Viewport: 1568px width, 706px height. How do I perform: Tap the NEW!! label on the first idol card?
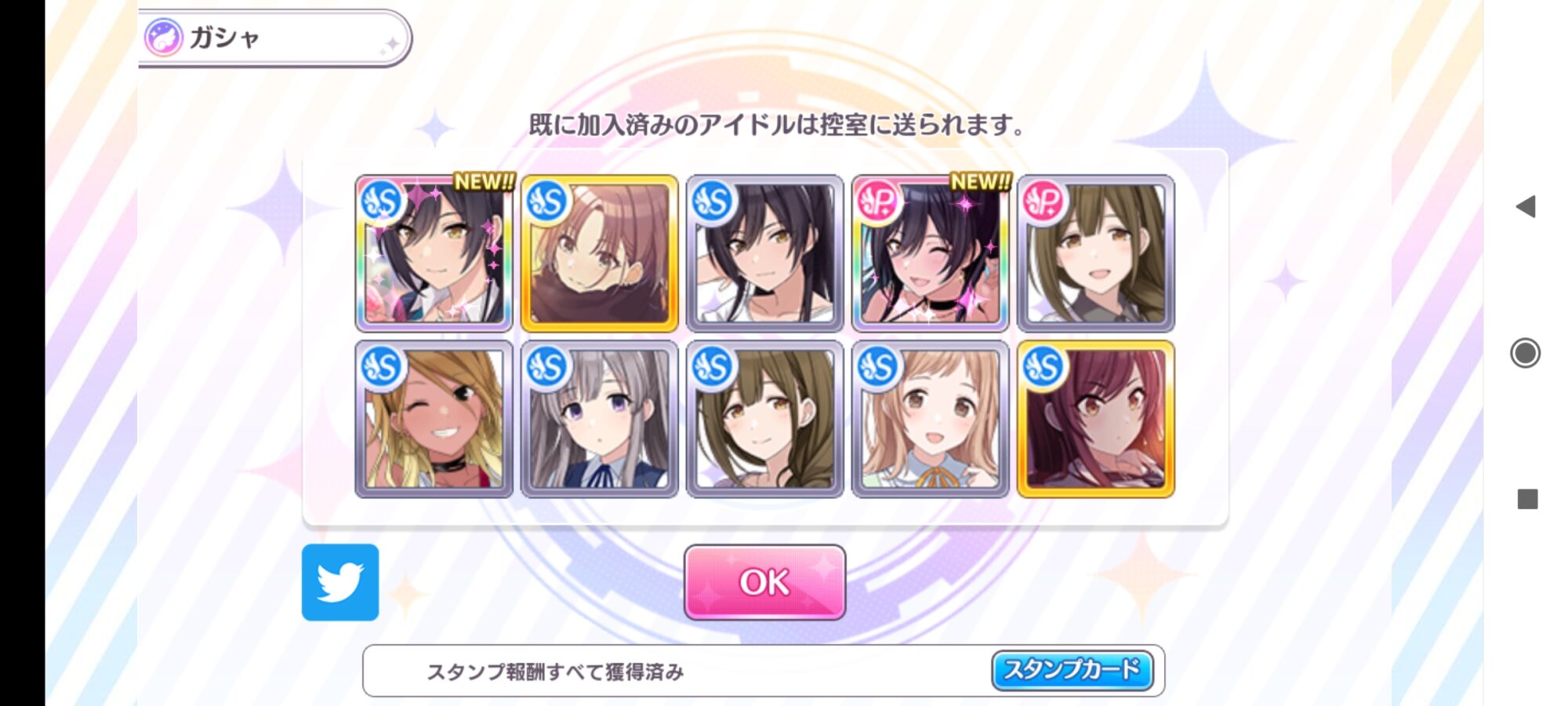(484, 182)
